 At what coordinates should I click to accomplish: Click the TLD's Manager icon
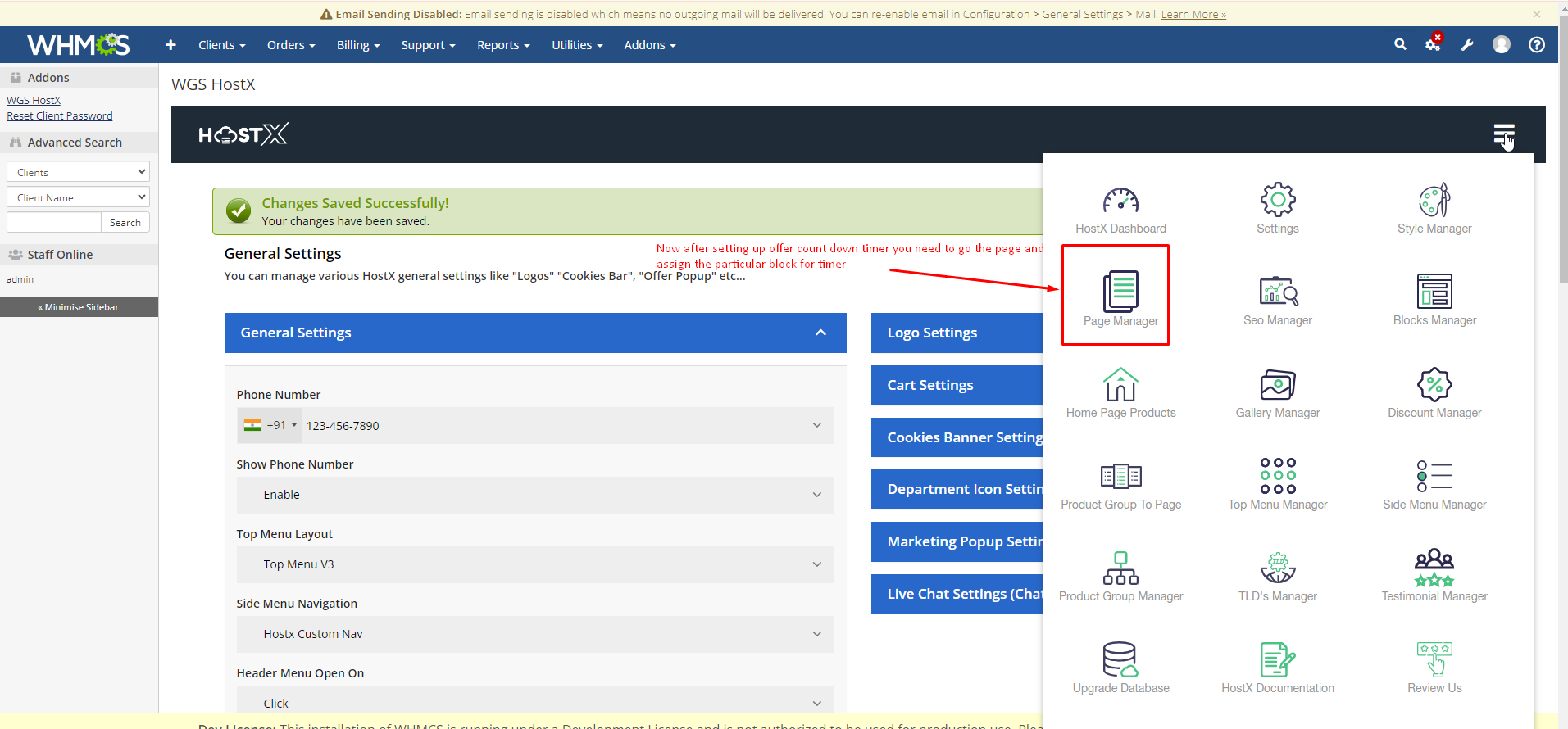1277,568
